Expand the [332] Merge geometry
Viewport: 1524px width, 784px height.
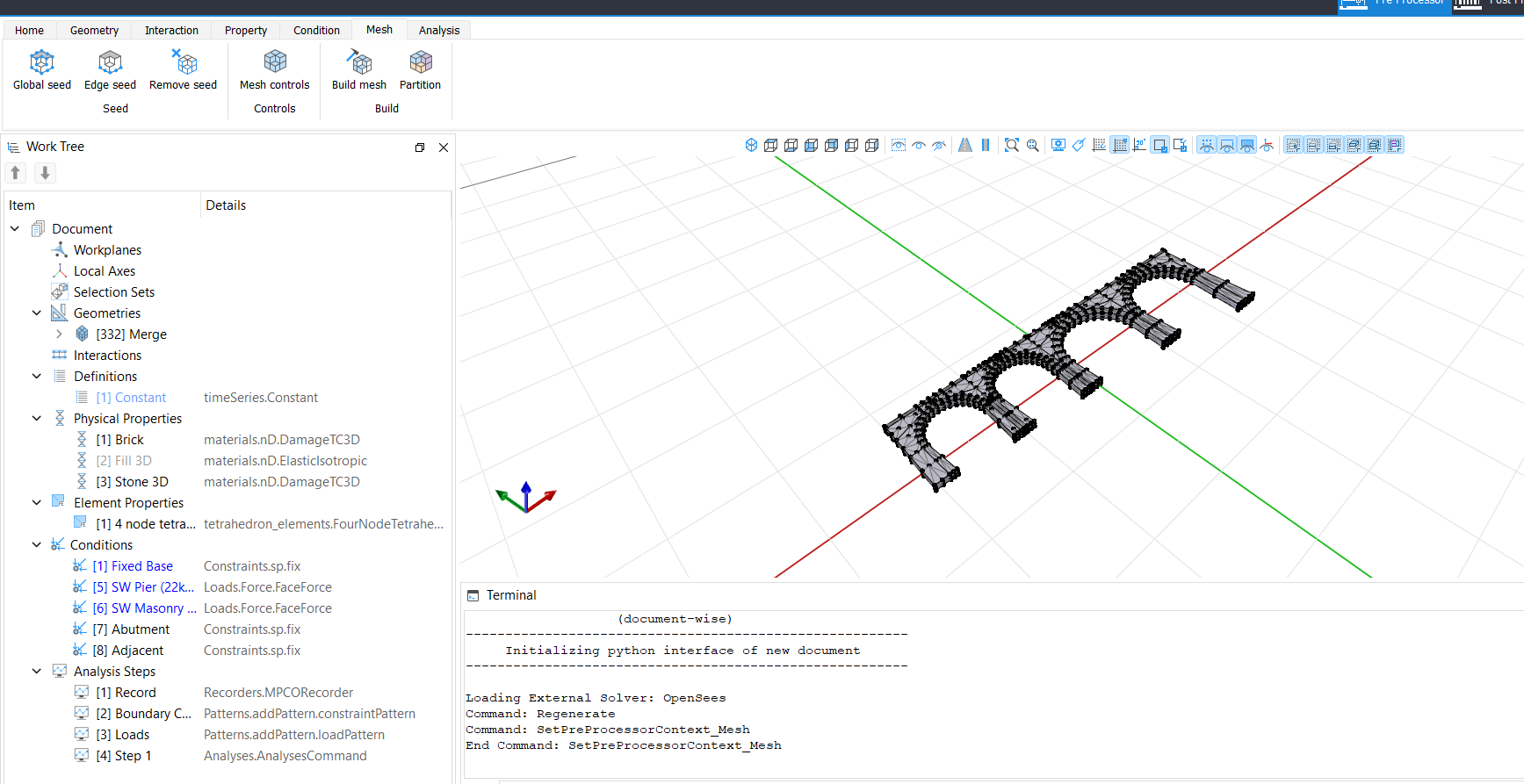coord(59,334)
